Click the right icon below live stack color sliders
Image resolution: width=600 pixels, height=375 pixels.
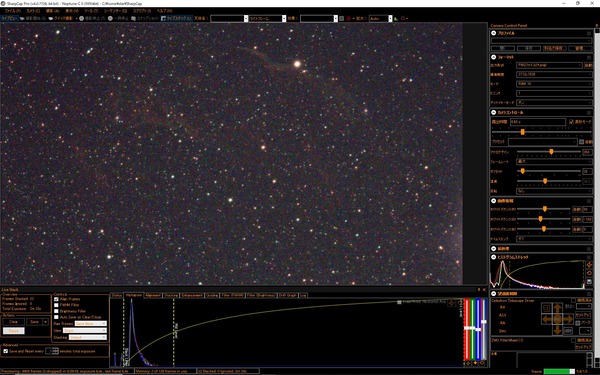click(482, 363)
